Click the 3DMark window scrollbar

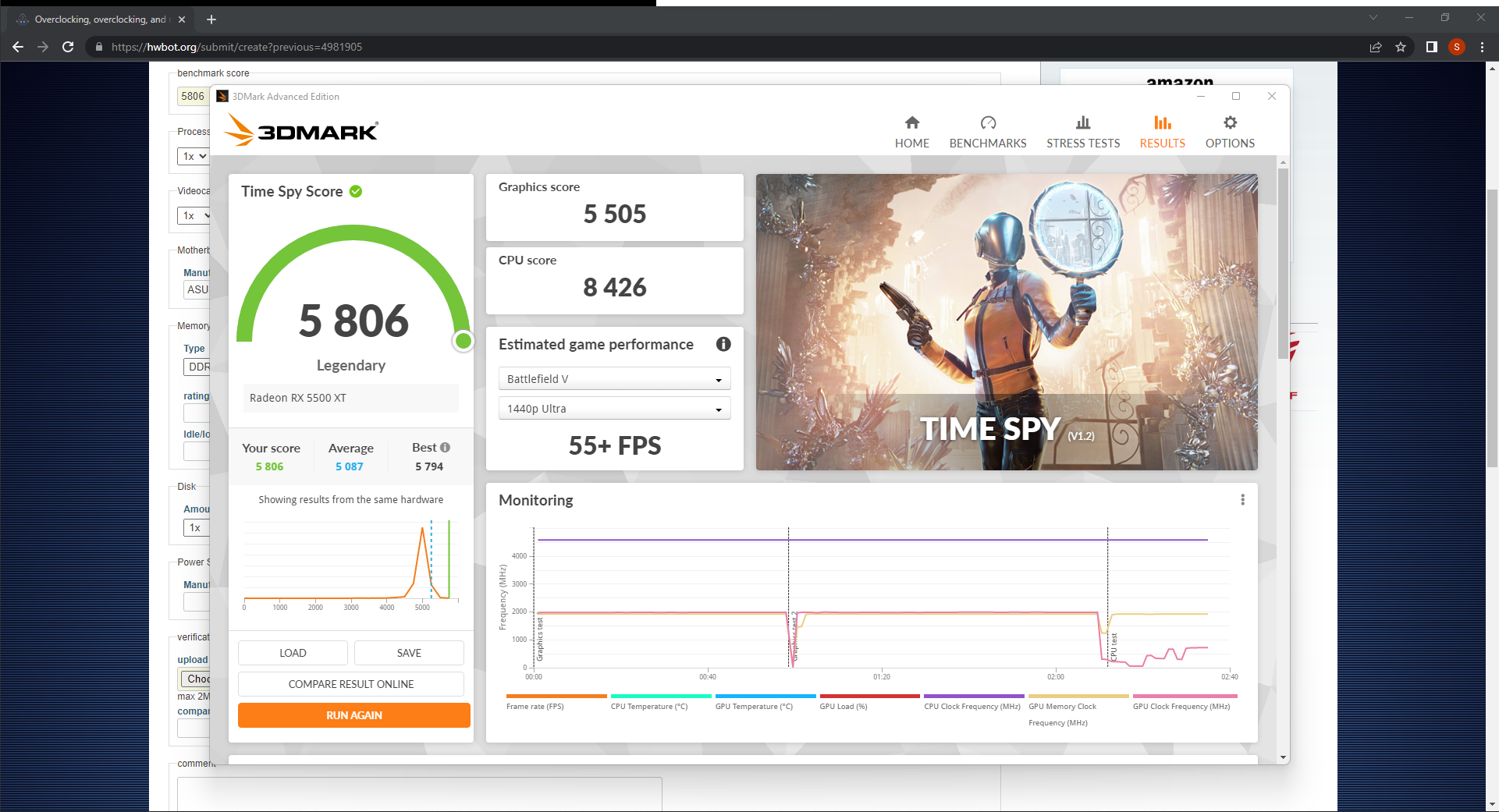coord(1283,264)
